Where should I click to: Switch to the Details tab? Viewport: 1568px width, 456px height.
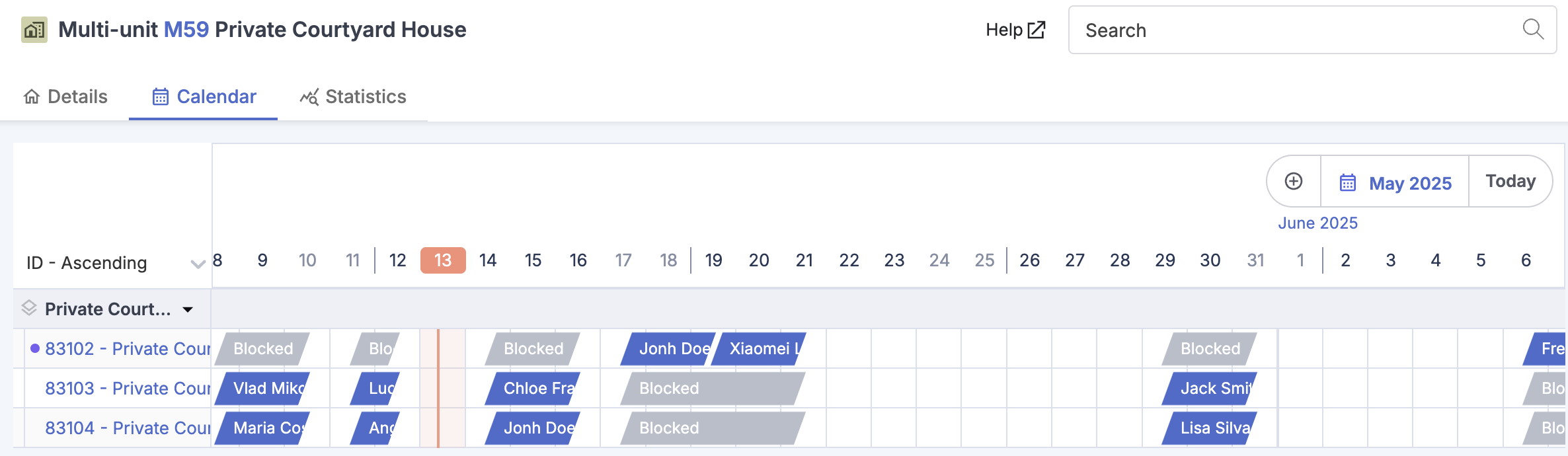click(77, 96)
